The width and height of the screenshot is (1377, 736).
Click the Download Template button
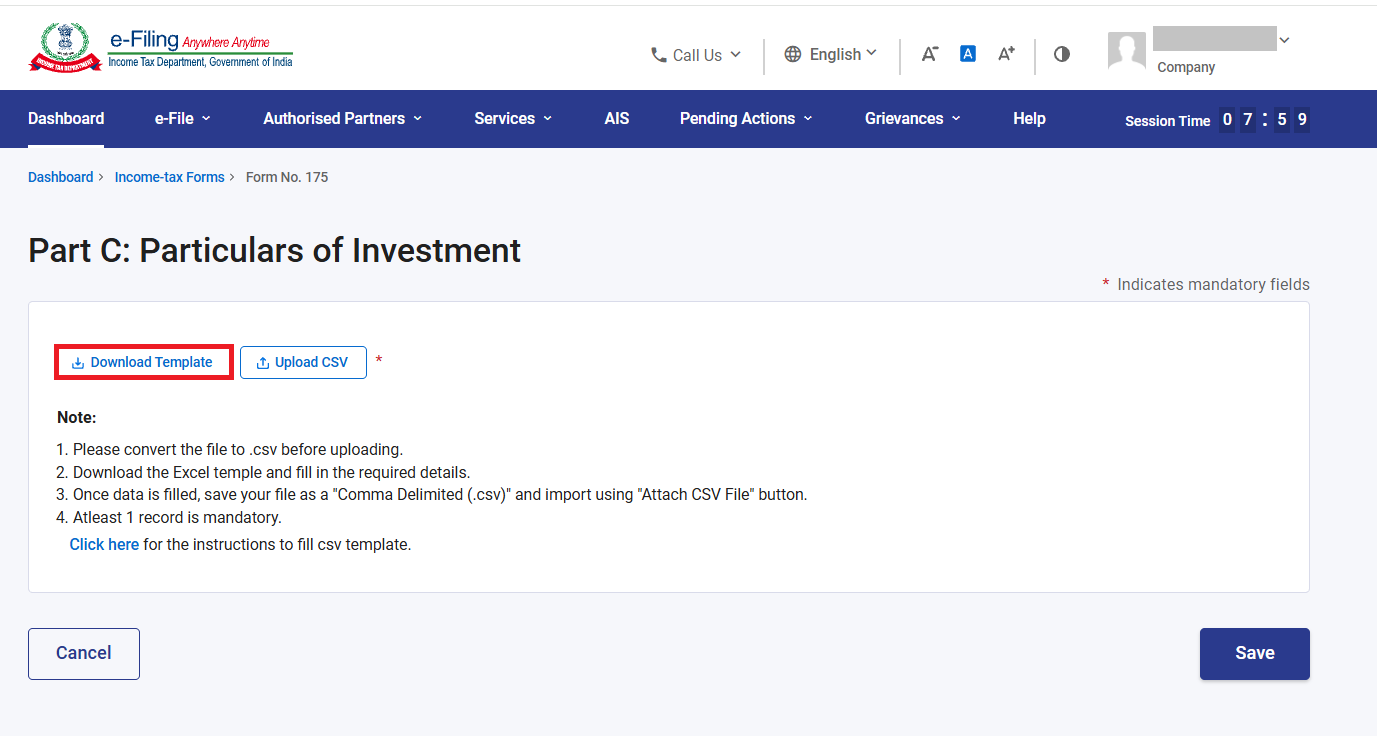coord(143,362)
